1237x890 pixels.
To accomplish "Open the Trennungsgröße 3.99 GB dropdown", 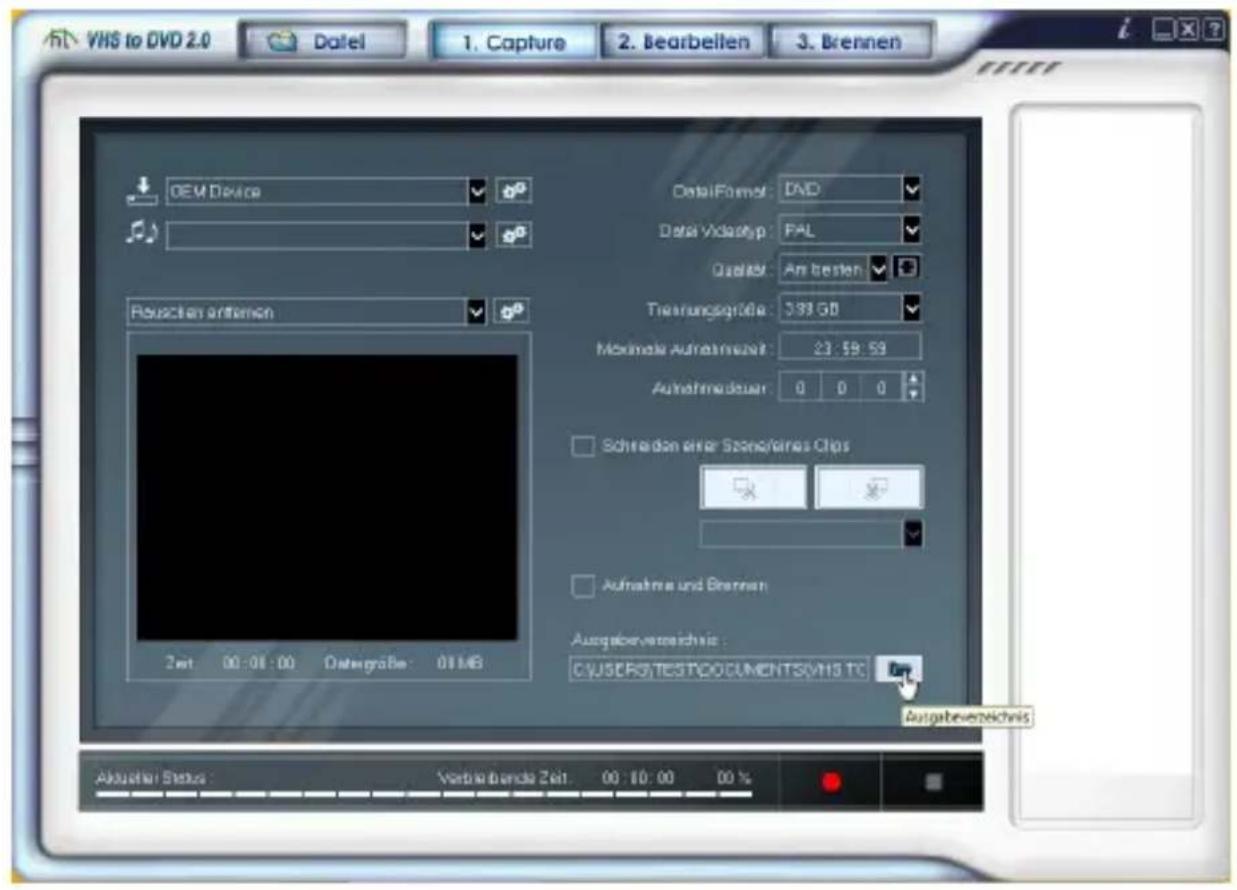I will tap(911, 309).
